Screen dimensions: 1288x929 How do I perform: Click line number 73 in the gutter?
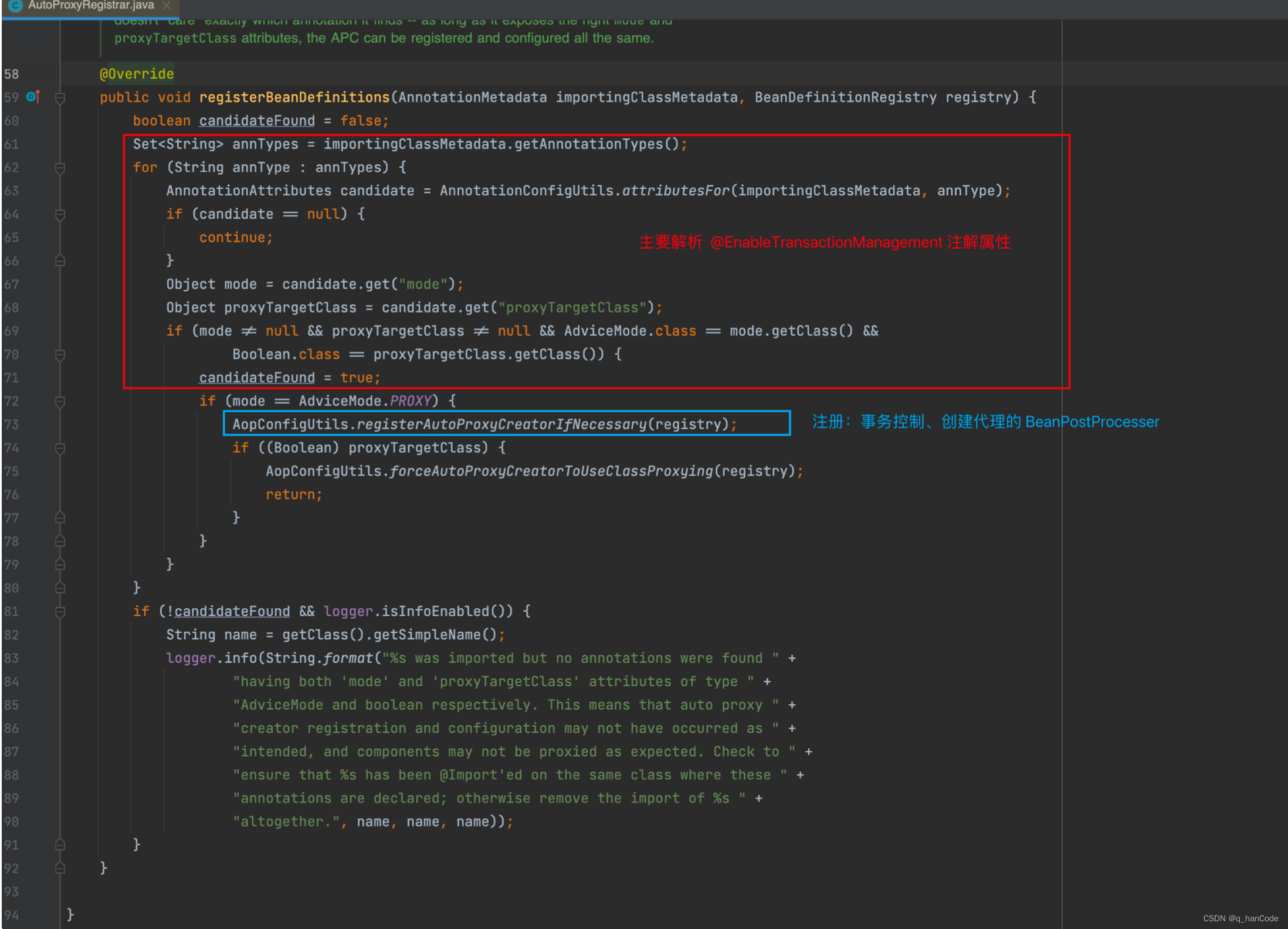pos(11,425)
